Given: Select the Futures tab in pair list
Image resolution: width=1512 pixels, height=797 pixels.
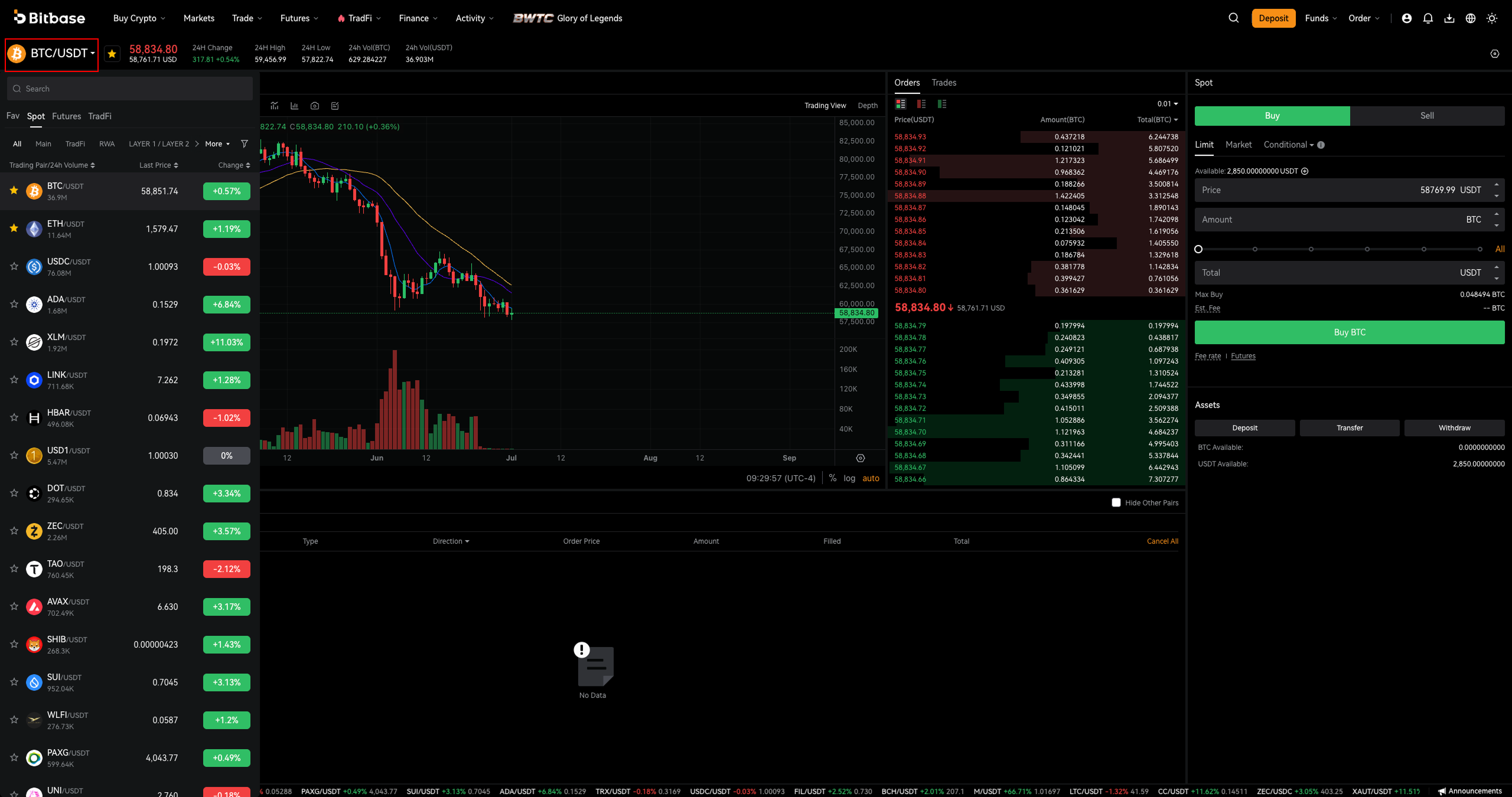Looking at the screenshot, I should tap(66, 116).
